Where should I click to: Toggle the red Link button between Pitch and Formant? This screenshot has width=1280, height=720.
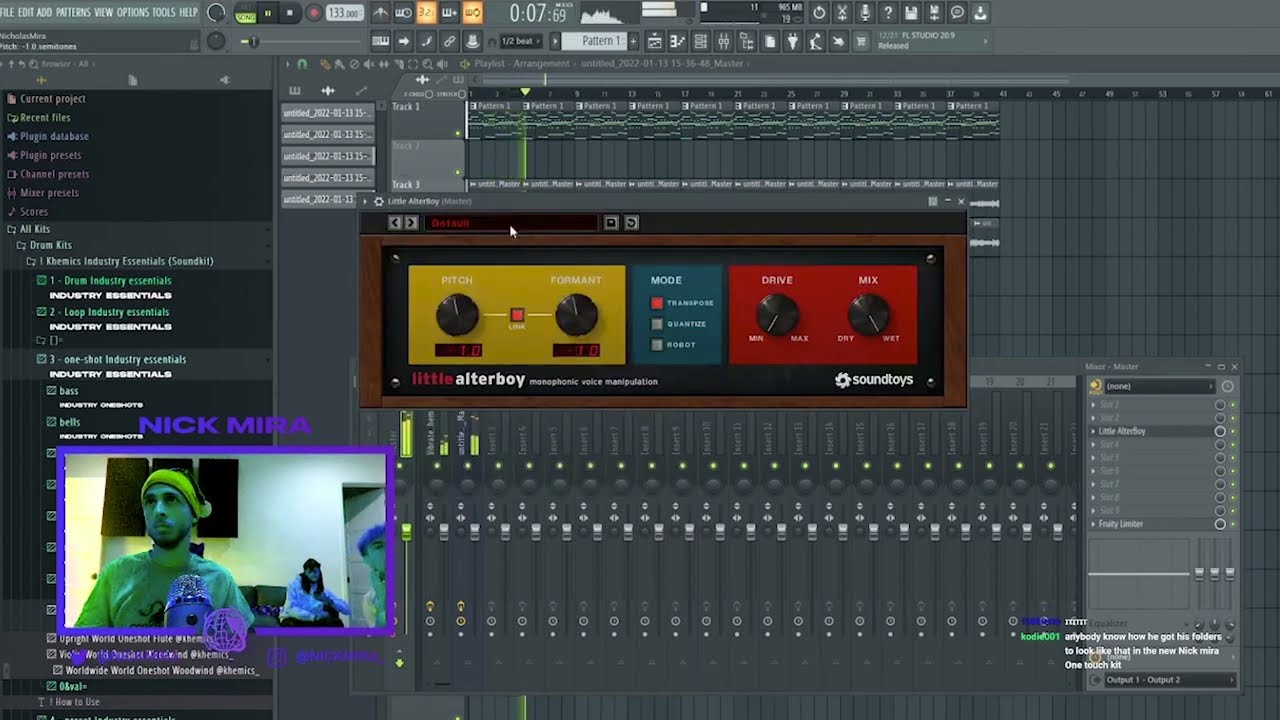pyautogui.click(x=517, y=315)
